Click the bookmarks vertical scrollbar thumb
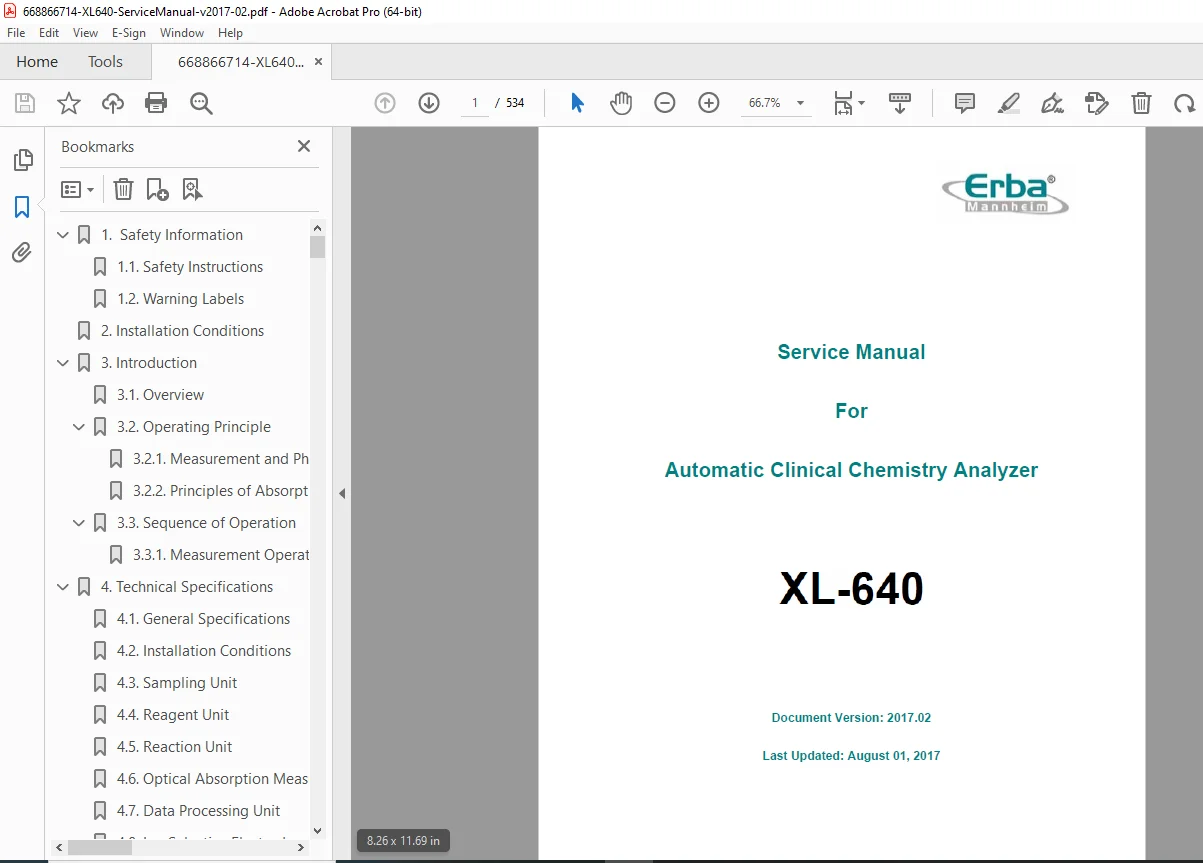Viewport: 1203px width, 863px height. pos(318,247)
